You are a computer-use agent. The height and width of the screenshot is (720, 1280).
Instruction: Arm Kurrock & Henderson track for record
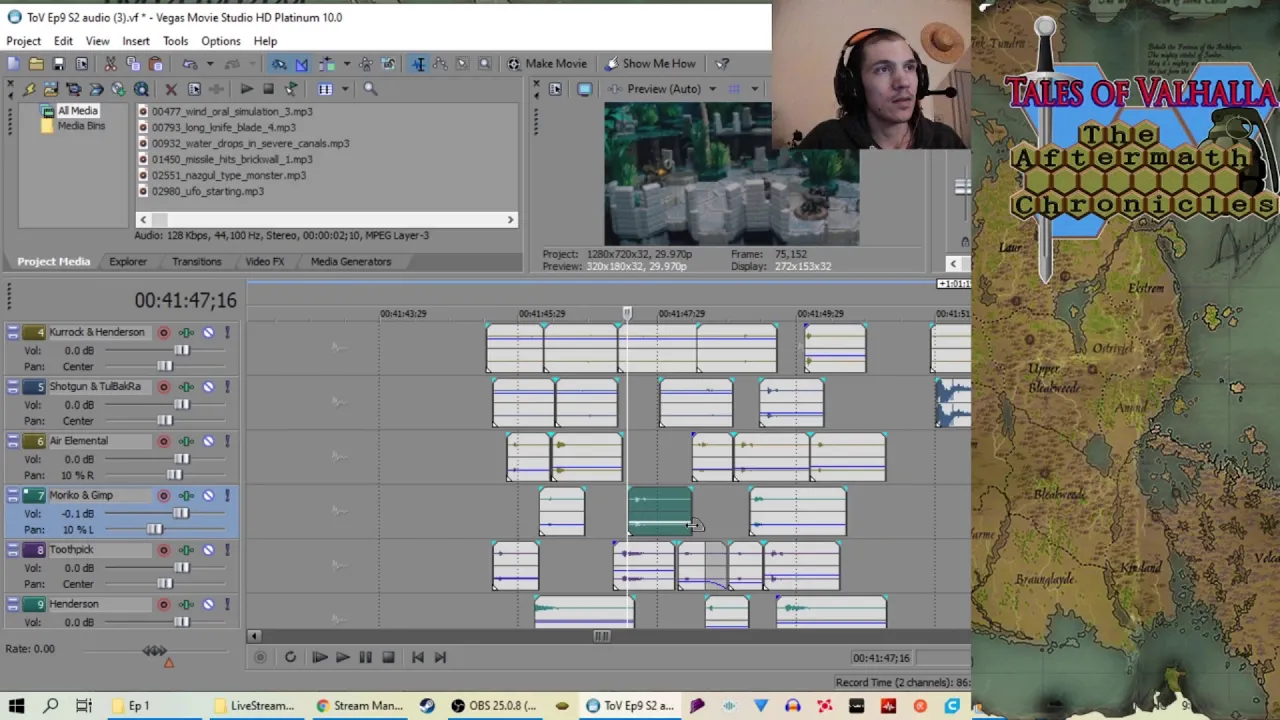tap(163, 332)
